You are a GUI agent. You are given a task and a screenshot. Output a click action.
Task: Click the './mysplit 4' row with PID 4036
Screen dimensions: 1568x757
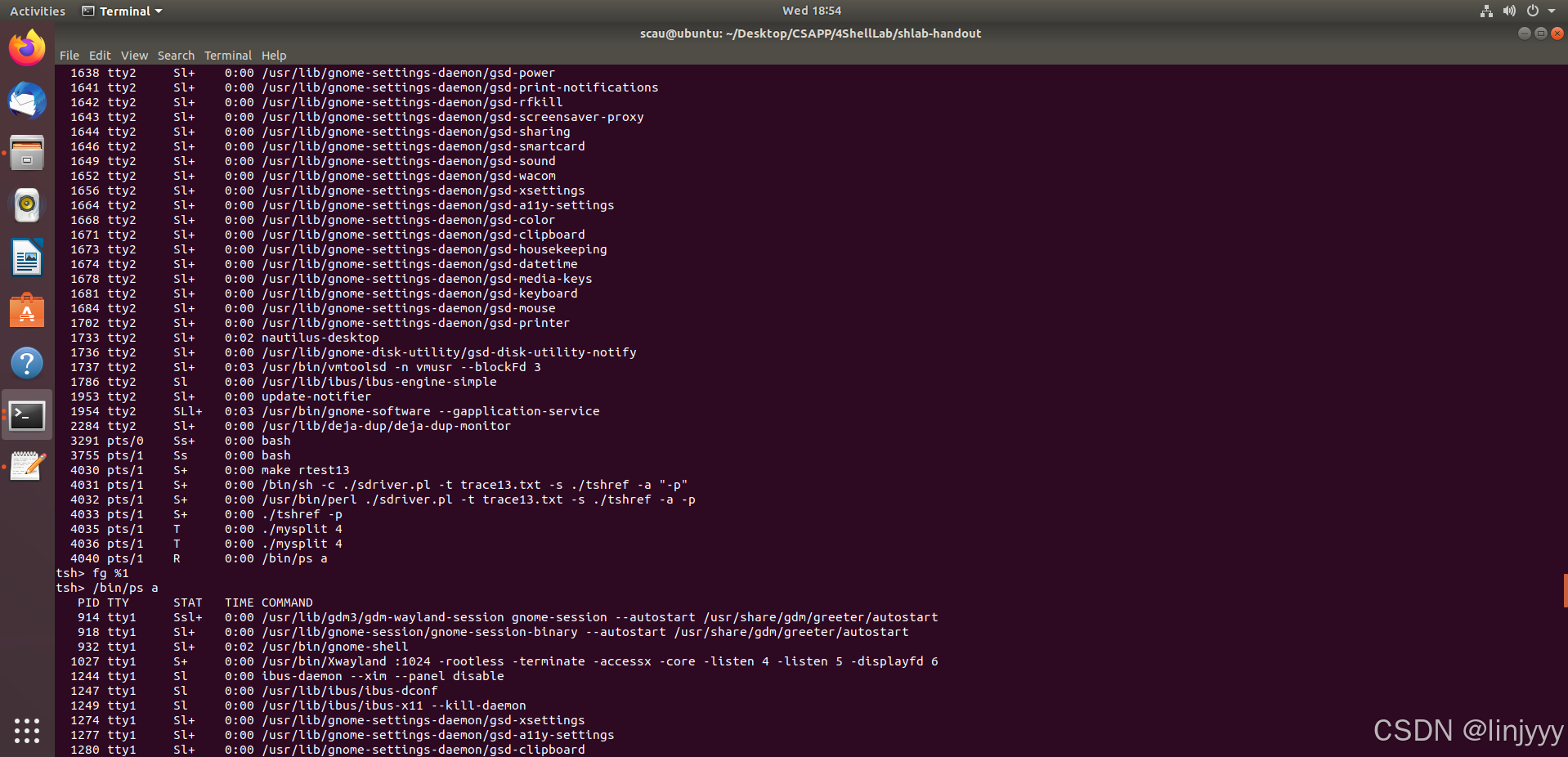(x=206, y=544)
